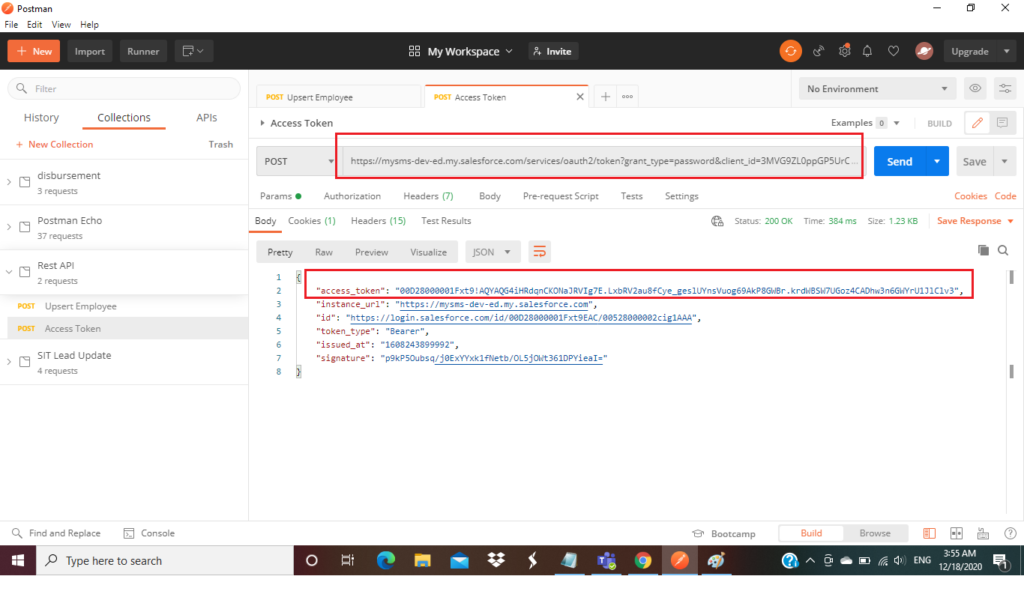The width and height of the screenshot is (1024, 609).
Task: Select Visualize response view
Action: (428, 252)
